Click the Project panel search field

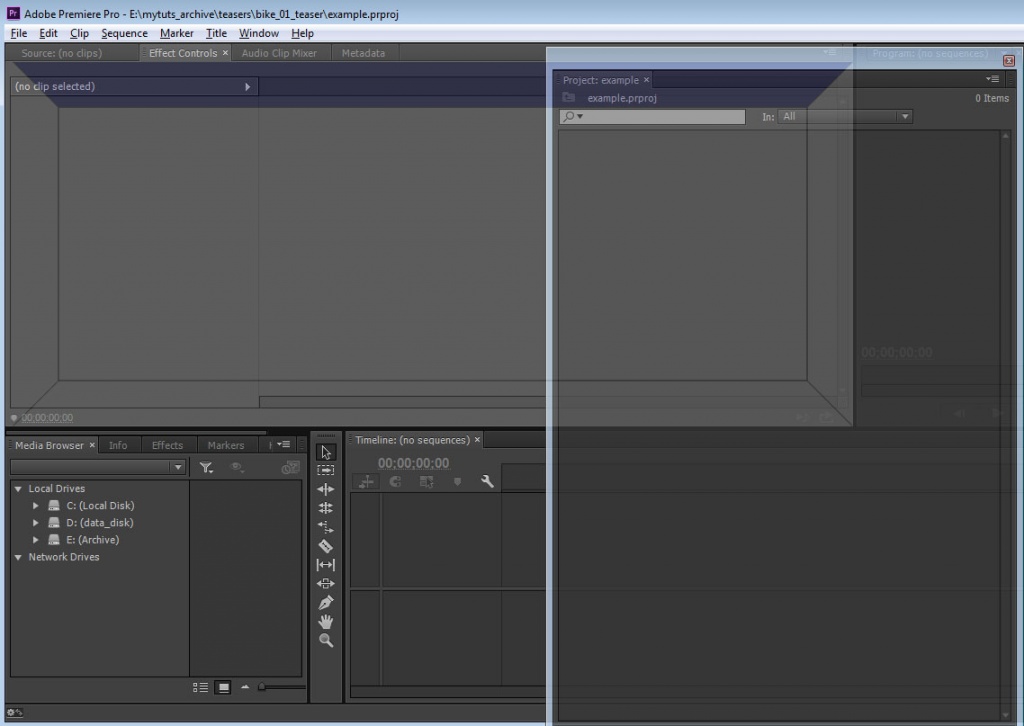click(x=652, y=116)
